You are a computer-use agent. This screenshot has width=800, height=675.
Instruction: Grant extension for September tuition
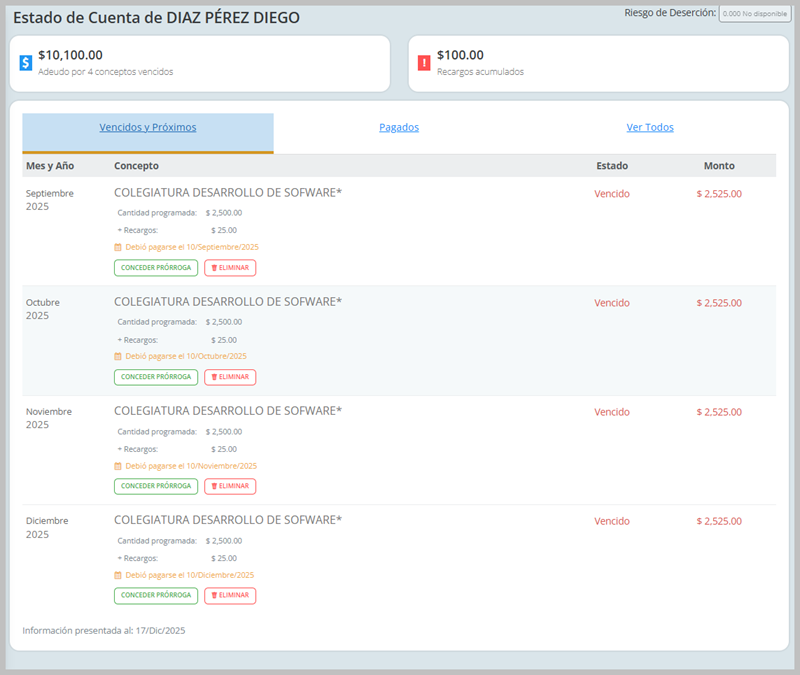pos(156,268)
